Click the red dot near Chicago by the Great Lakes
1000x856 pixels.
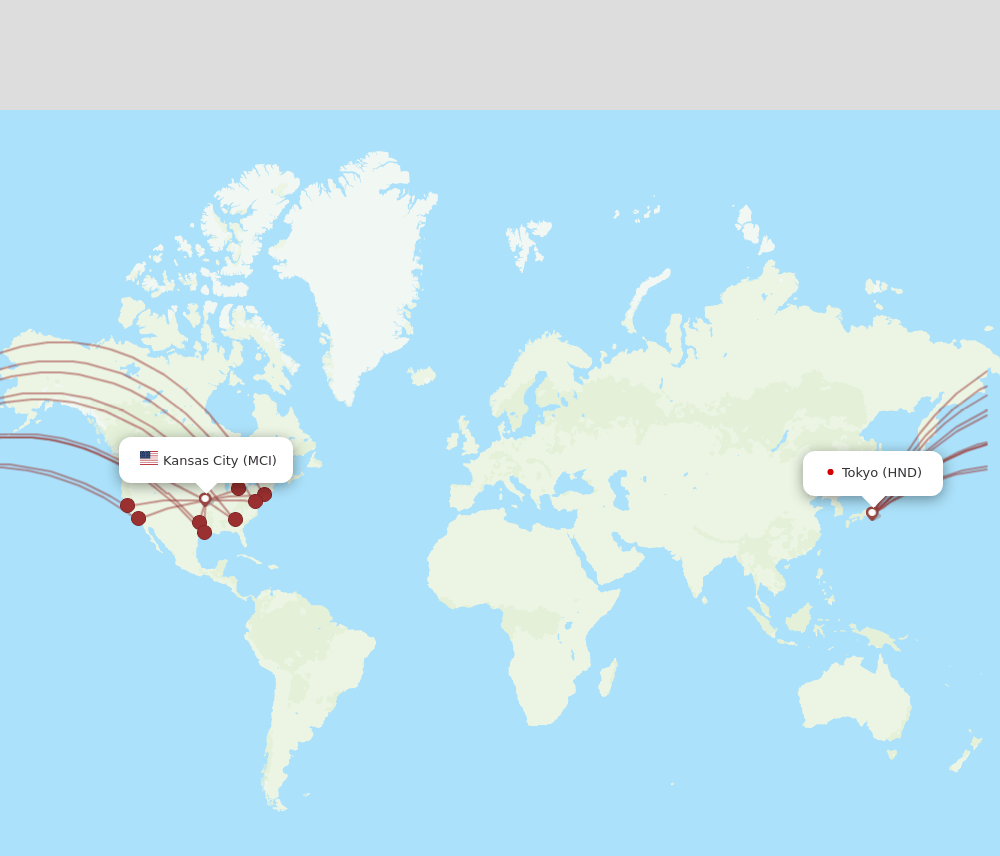[x=239, y=489]
